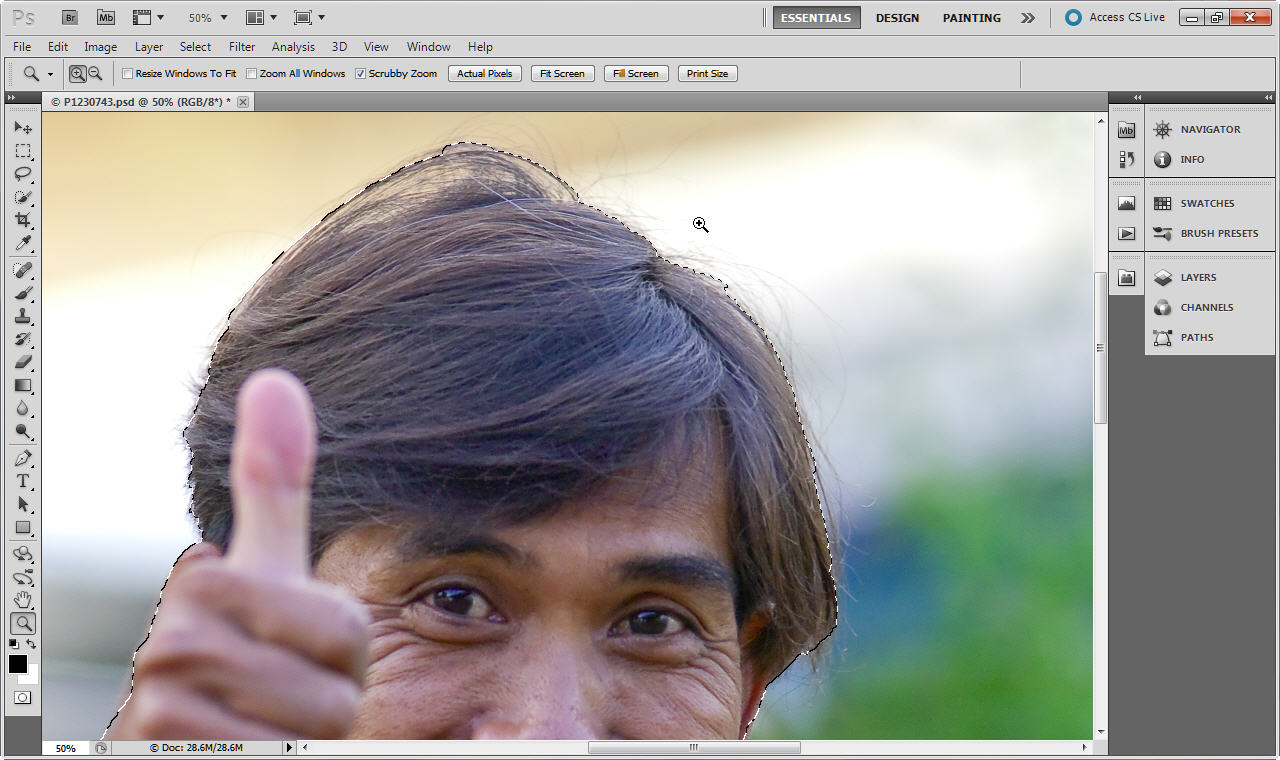Viewport: 1280px width, 760px height.
Task: Launch Mini Bridge from application bar
Action: [105, 17]
